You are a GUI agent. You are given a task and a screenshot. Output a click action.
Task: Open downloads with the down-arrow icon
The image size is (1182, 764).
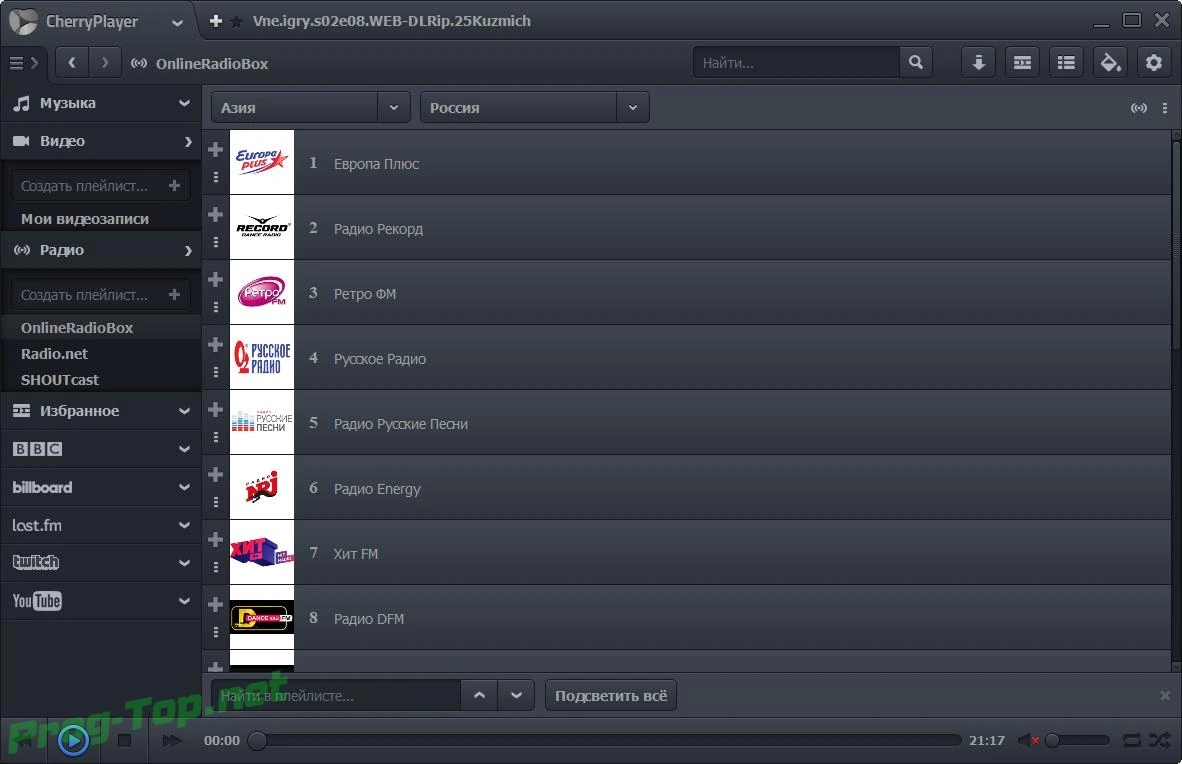coord(978,63)
